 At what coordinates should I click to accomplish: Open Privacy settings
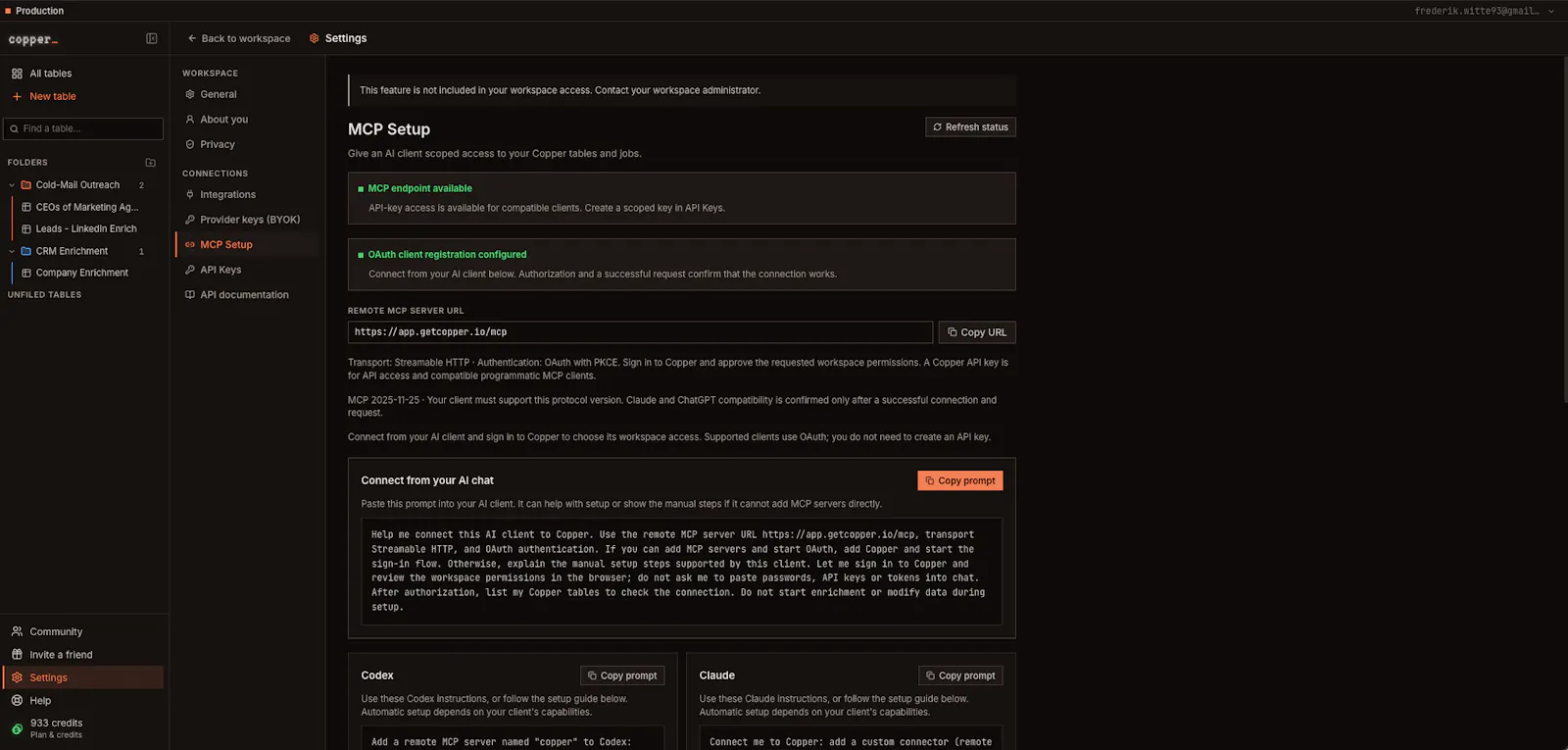coord(249,144)
